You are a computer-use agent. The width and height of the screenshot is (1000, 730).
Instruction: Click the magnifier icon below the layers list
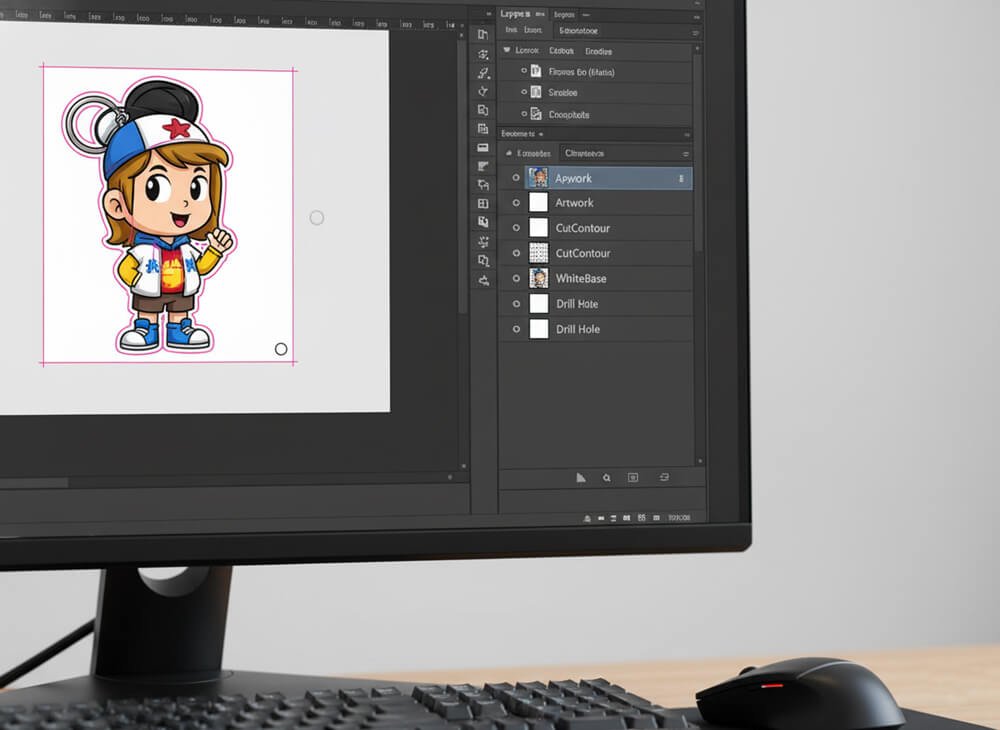[x=606, y=478]
